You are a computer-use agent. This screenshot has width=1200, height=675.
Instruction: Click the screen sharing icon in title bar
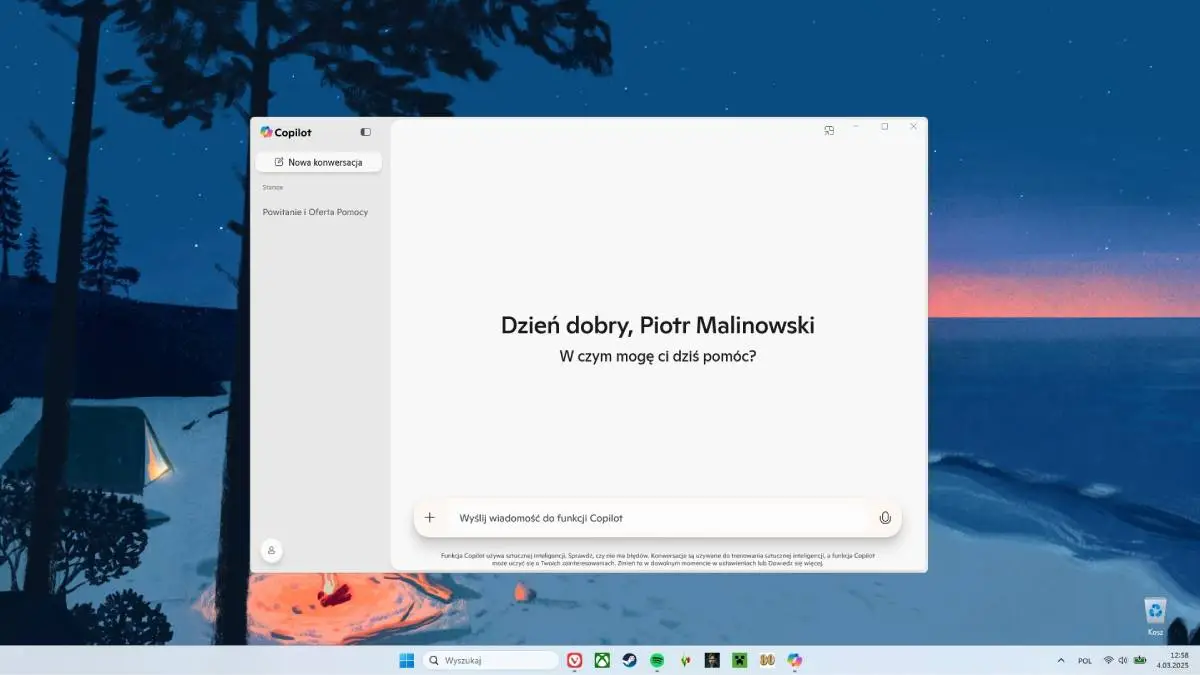click(x=828, y=129)
